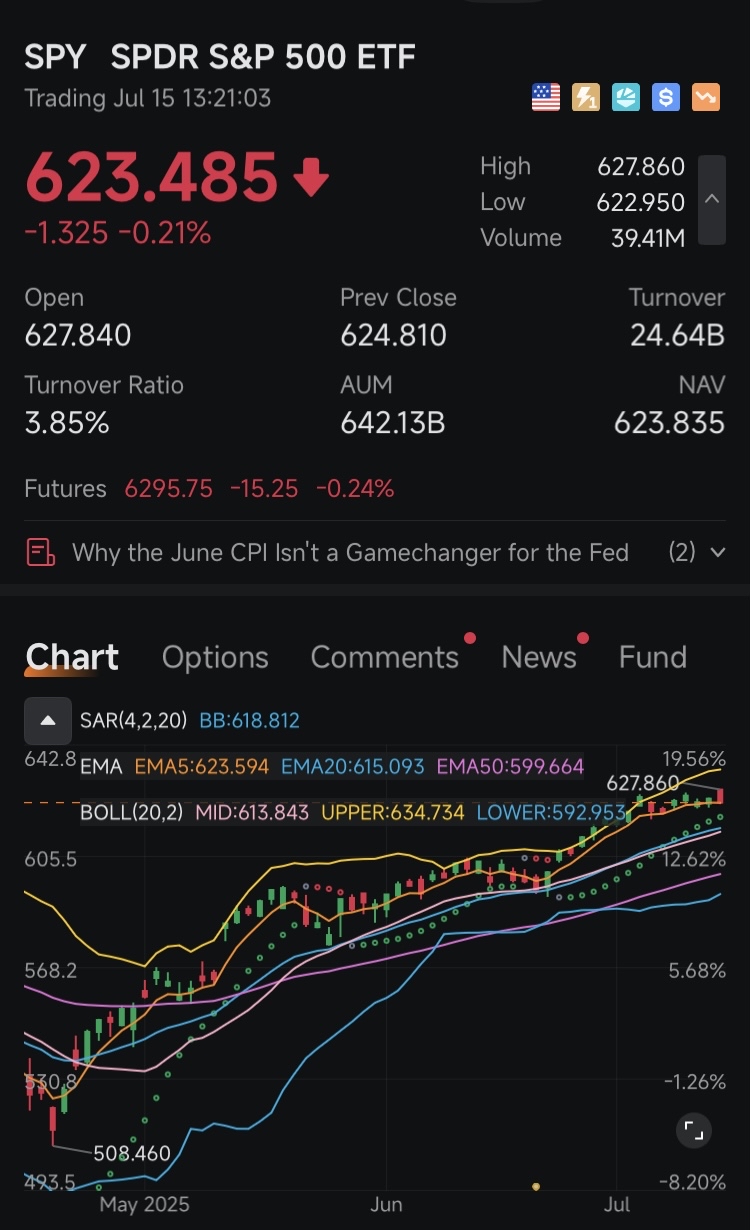Tap the Turnover value 24.64B
Image resolution: width=750 pixels, height=1230 pixels.
point(678,335)
